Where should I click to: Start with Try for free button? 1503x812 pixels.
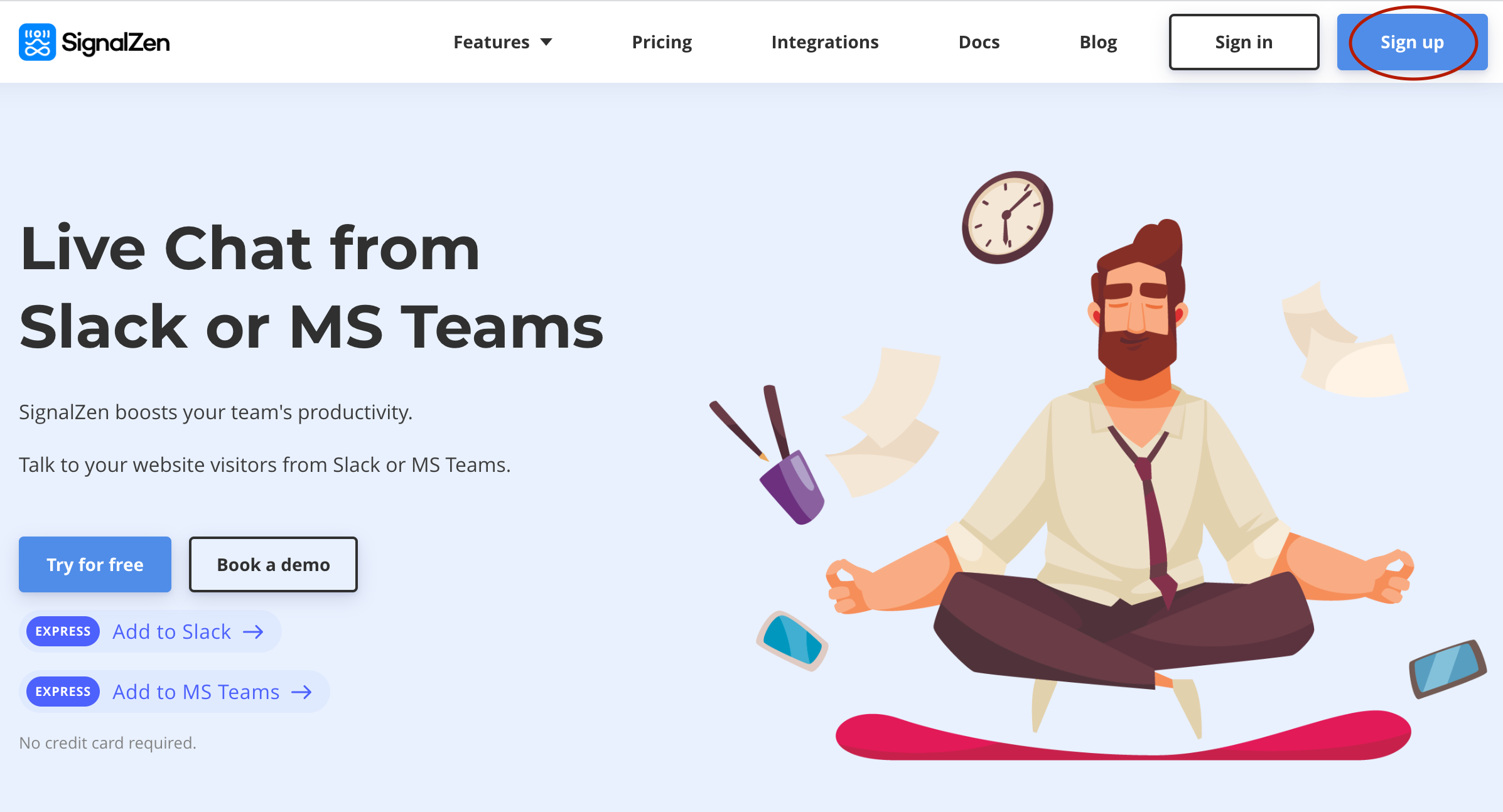[x=95, y=564]
